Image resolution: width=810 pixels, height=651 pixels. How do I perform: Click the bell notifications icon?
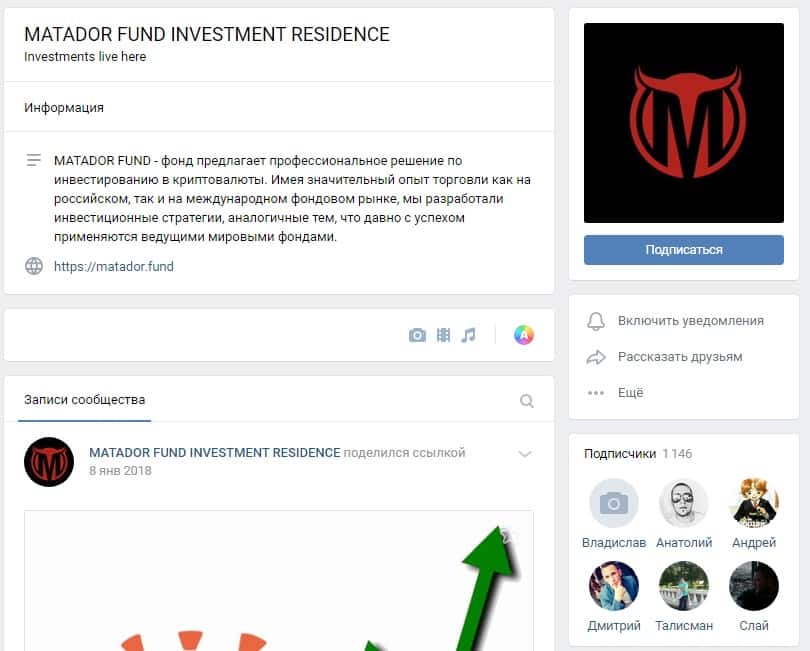(596, 321)
